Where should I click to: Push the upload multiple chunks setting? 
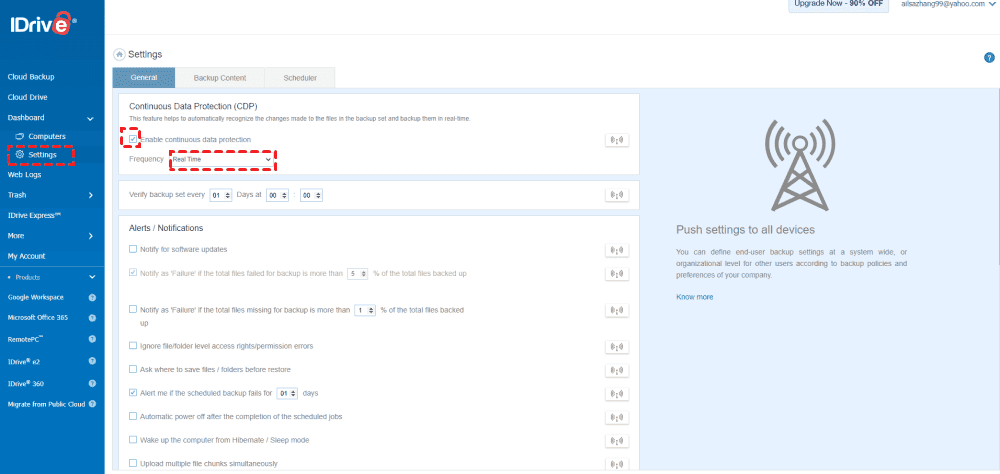(617, 464)
